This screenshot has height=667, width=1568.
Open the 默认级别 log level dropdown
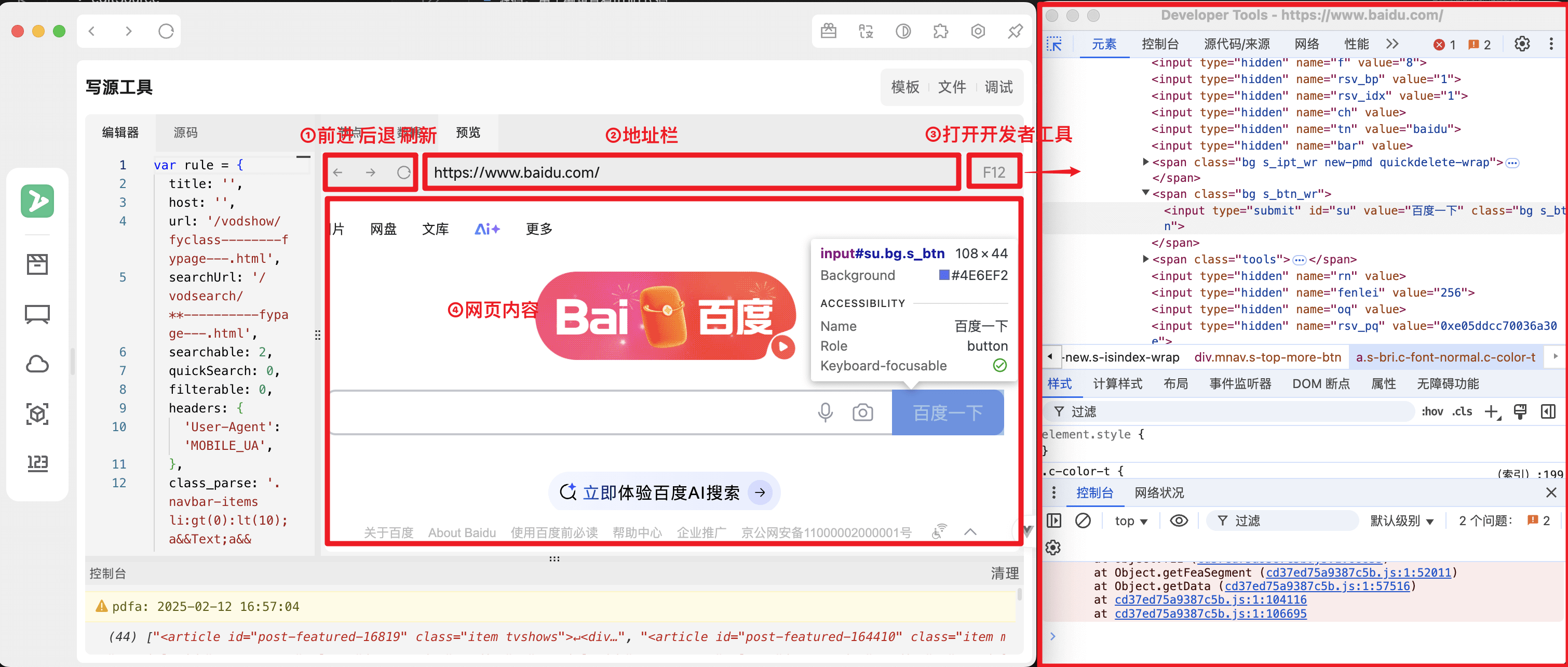(x=1402, y=521)
